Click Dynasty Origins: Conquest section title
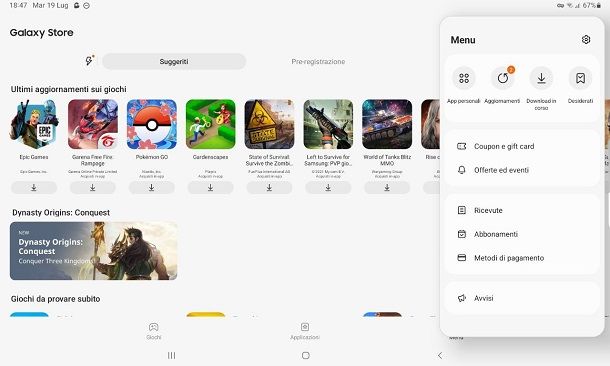The height and width of the screenshot is (366, 610). click(61, 212)
